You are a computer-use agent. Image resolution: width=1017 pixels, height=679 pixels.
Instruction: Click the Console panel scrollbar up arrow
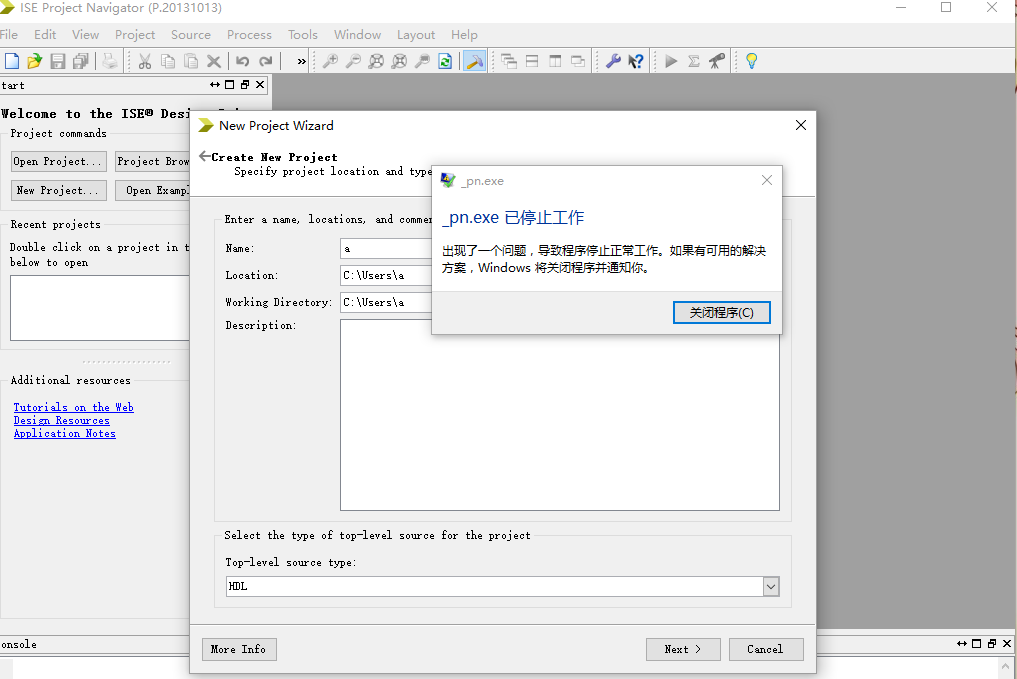[1006, 665]
